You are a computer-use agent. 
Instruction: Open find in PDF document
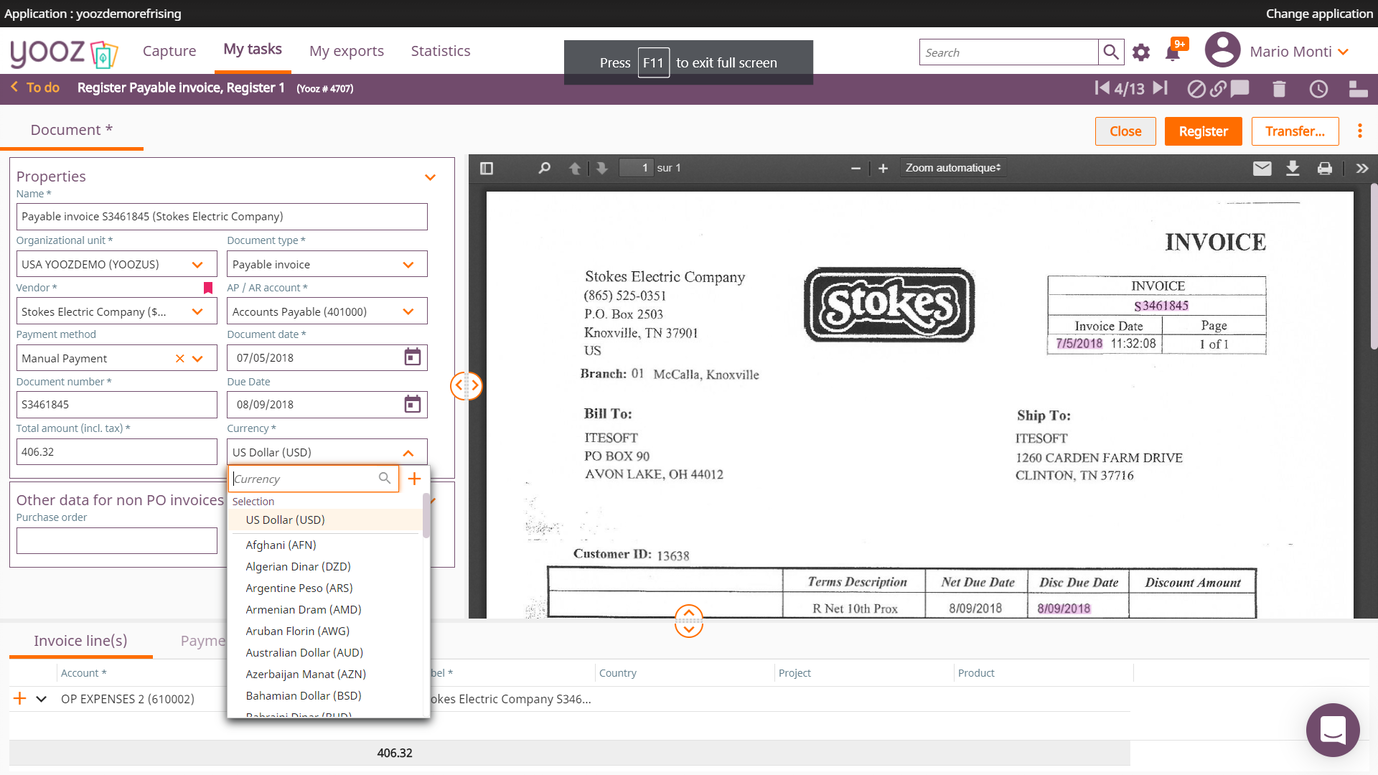tap(544, 168)
